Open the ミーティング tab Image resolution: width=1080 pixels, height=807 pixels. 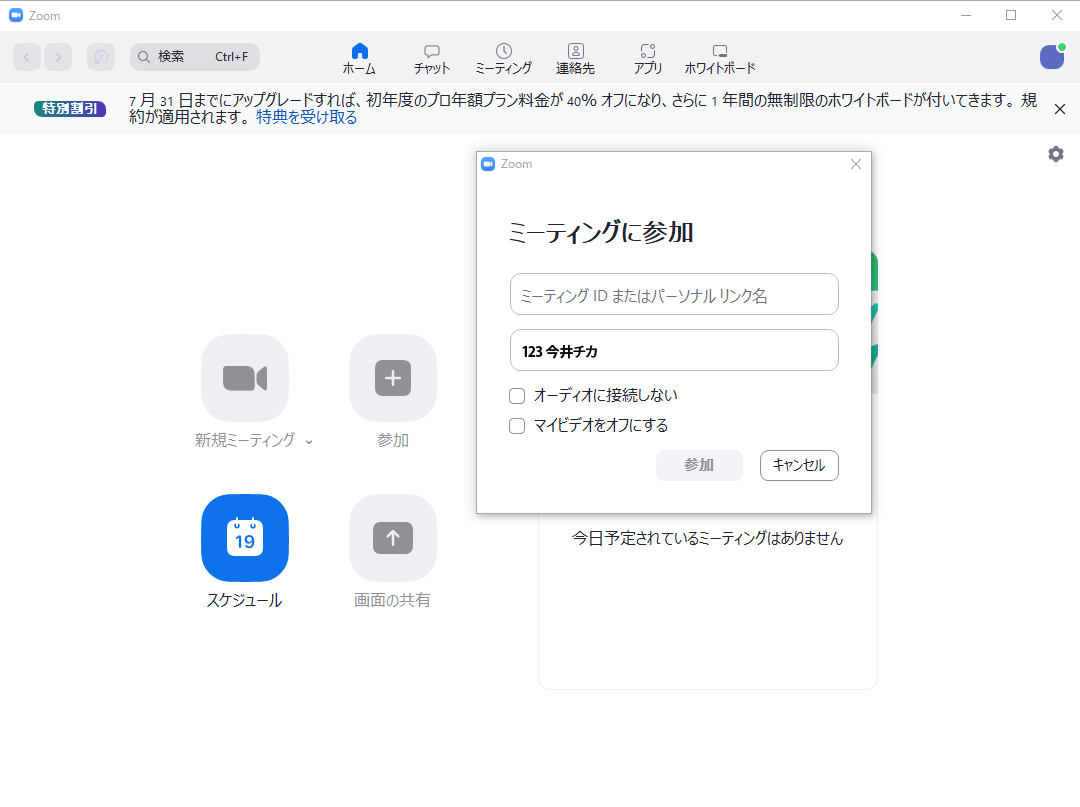(503, 59)
